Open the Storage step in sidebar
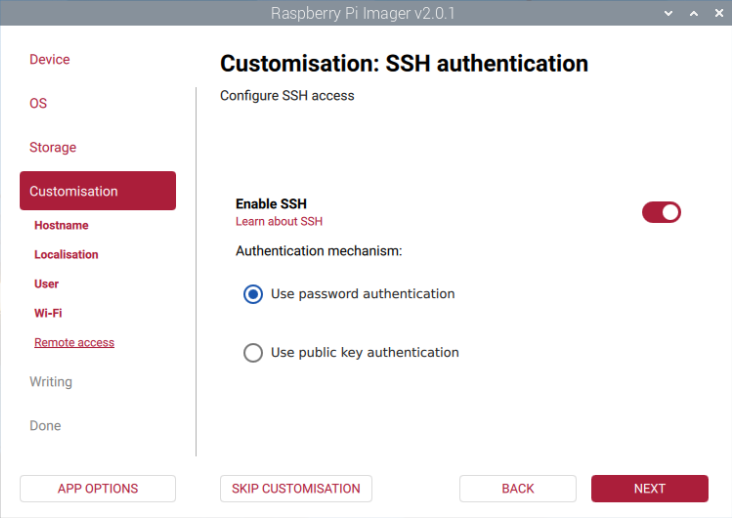This screenshot has height=518, width=732. (53, 148)
